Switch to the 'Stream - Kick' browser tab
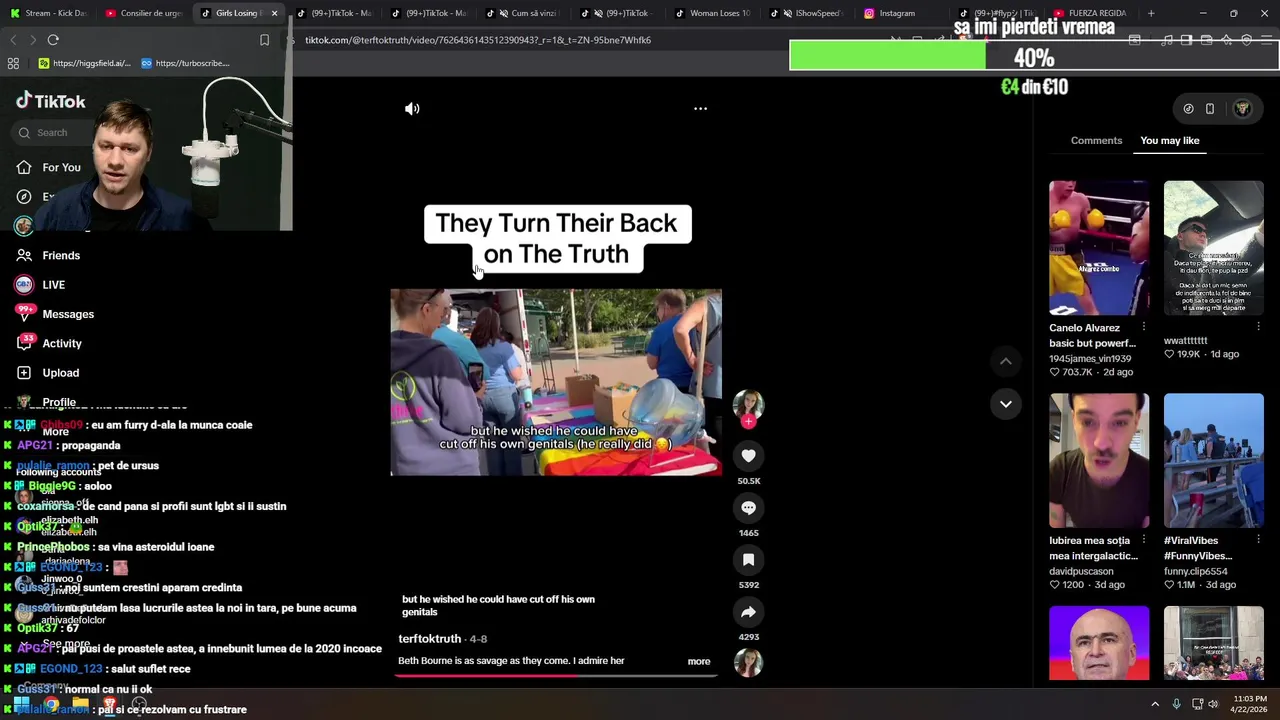The image size is (1280, 720). click(x=48, y=13)
